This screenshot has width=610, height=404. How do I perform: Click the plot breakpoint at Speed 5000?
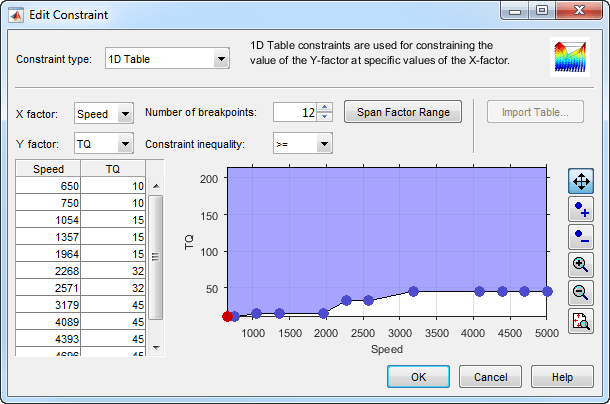[547, 291]
